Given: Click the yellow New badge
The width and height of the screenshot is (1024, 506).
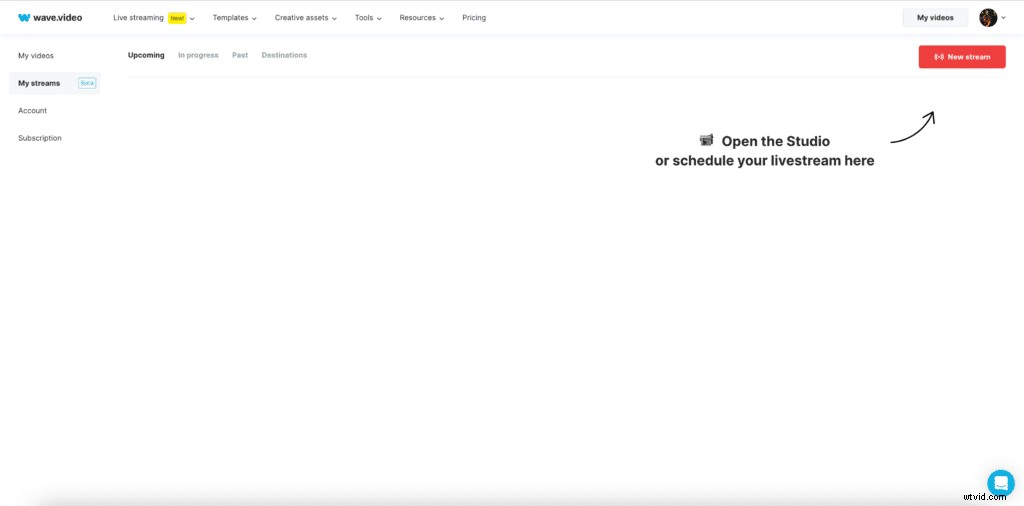Looking at the screenshot, I should tap(177, 18).
